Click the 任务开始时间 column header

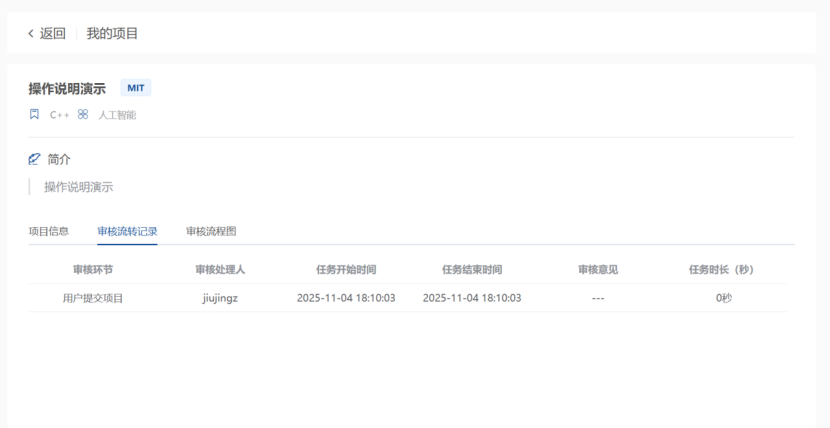[x=346, y=270]
